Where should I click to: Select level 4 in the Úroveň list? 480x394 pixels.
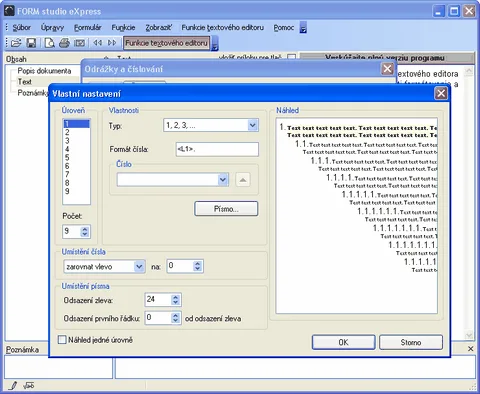pyautogui.click(x=76, y=149)
